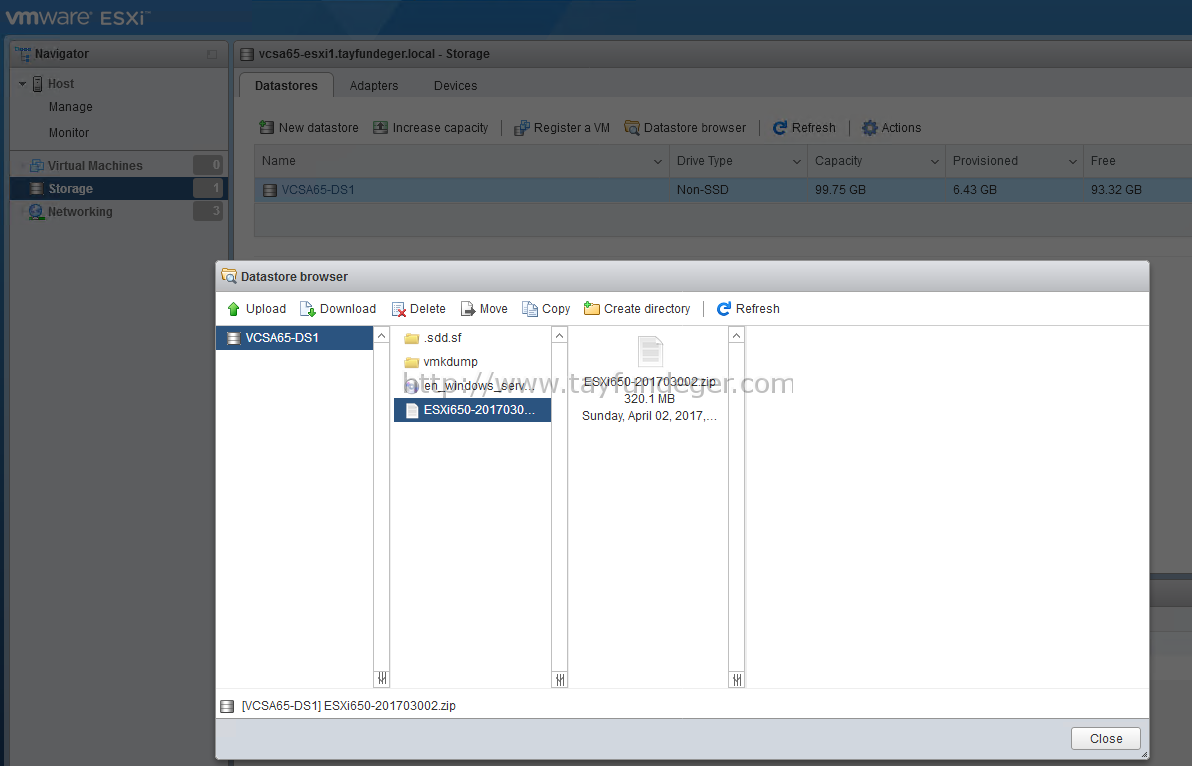The height and width of the screenshot is (766, 1192).
Task: Click the VMware ESXi logo
Action: [x=77, y=17]
